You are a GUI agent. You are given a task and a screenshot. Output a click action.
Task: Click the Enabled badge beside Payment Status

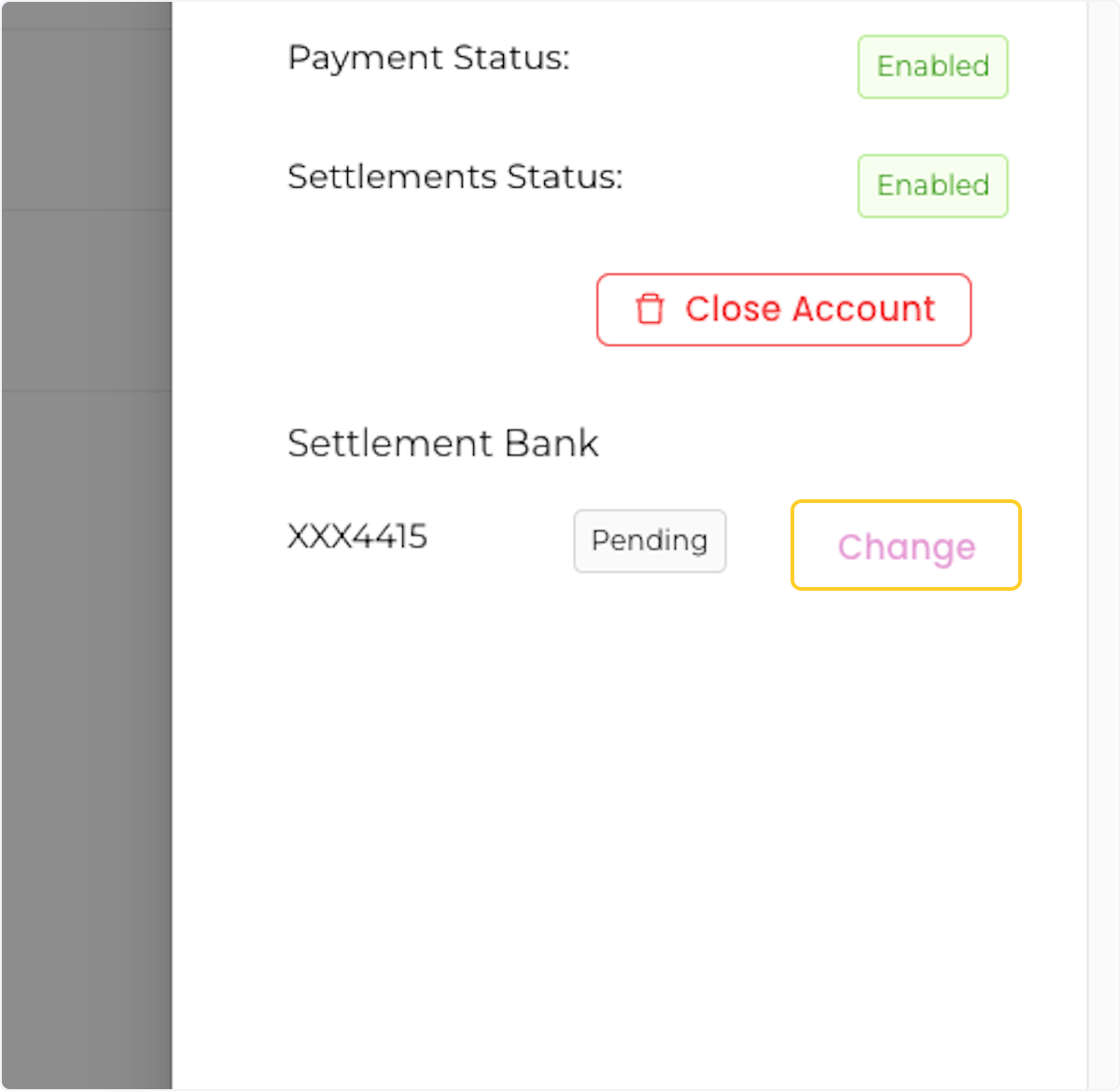click(932, 66)
